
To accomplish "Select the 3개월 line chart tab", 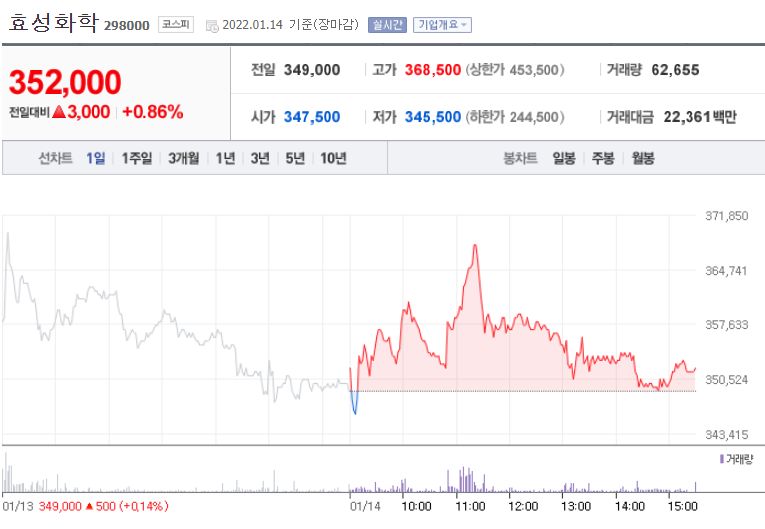I will pyautogui.click(x=183, y=158).
